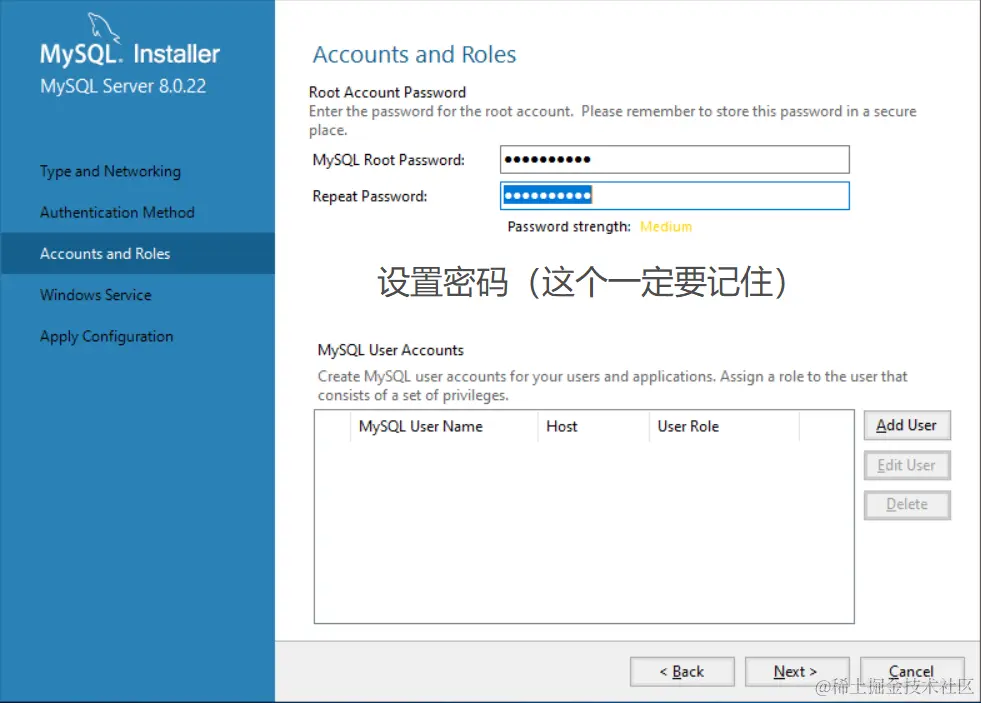Click the Repeat Password label
This screenshot has height=703, width=981.
370,196
